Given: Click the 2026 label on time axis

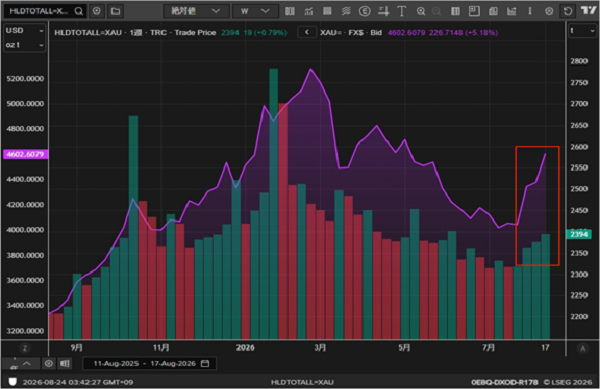Looking at the screenshot, I should [245, 347].
